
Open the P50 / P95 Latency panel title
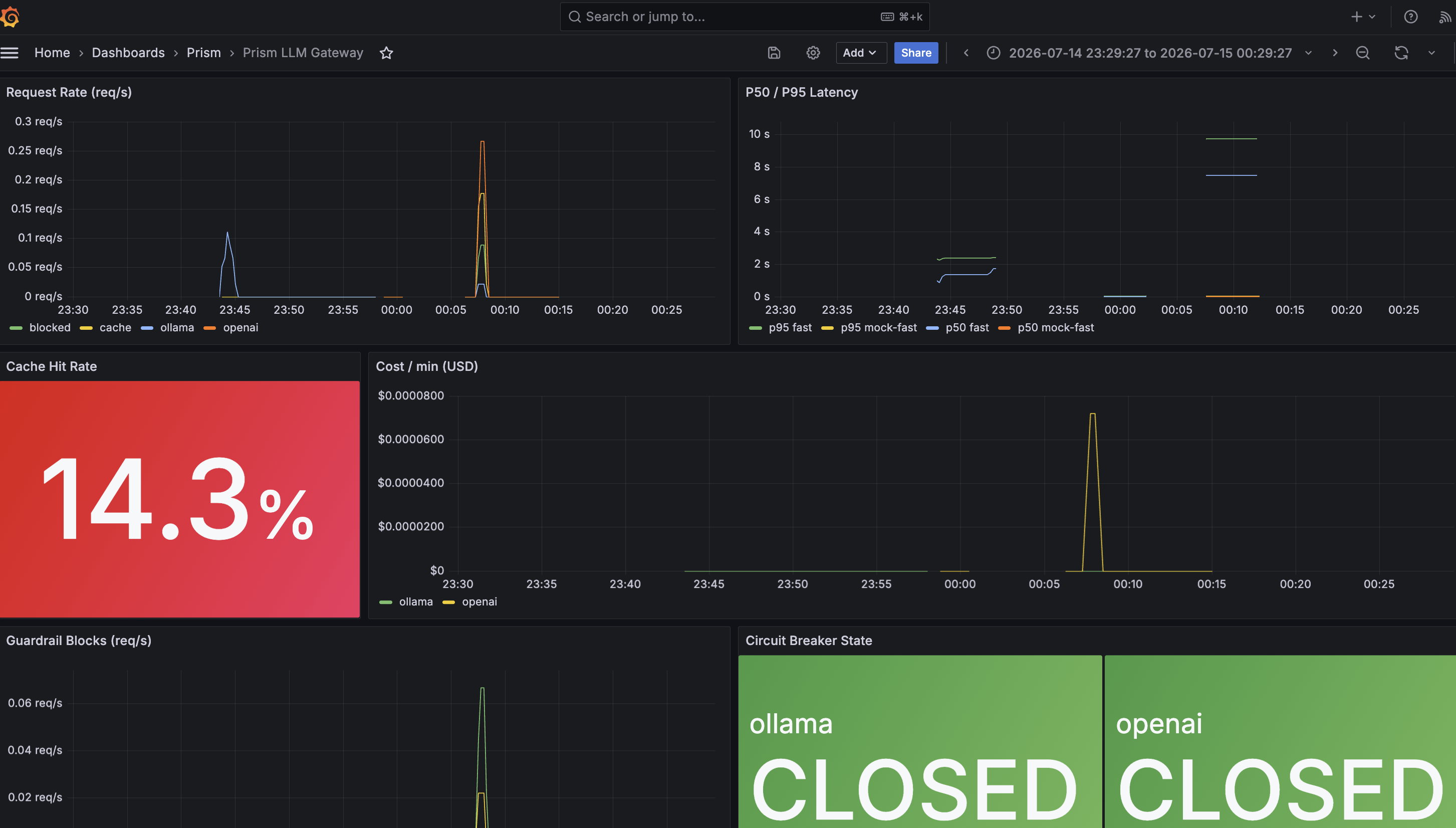[801, 92]
